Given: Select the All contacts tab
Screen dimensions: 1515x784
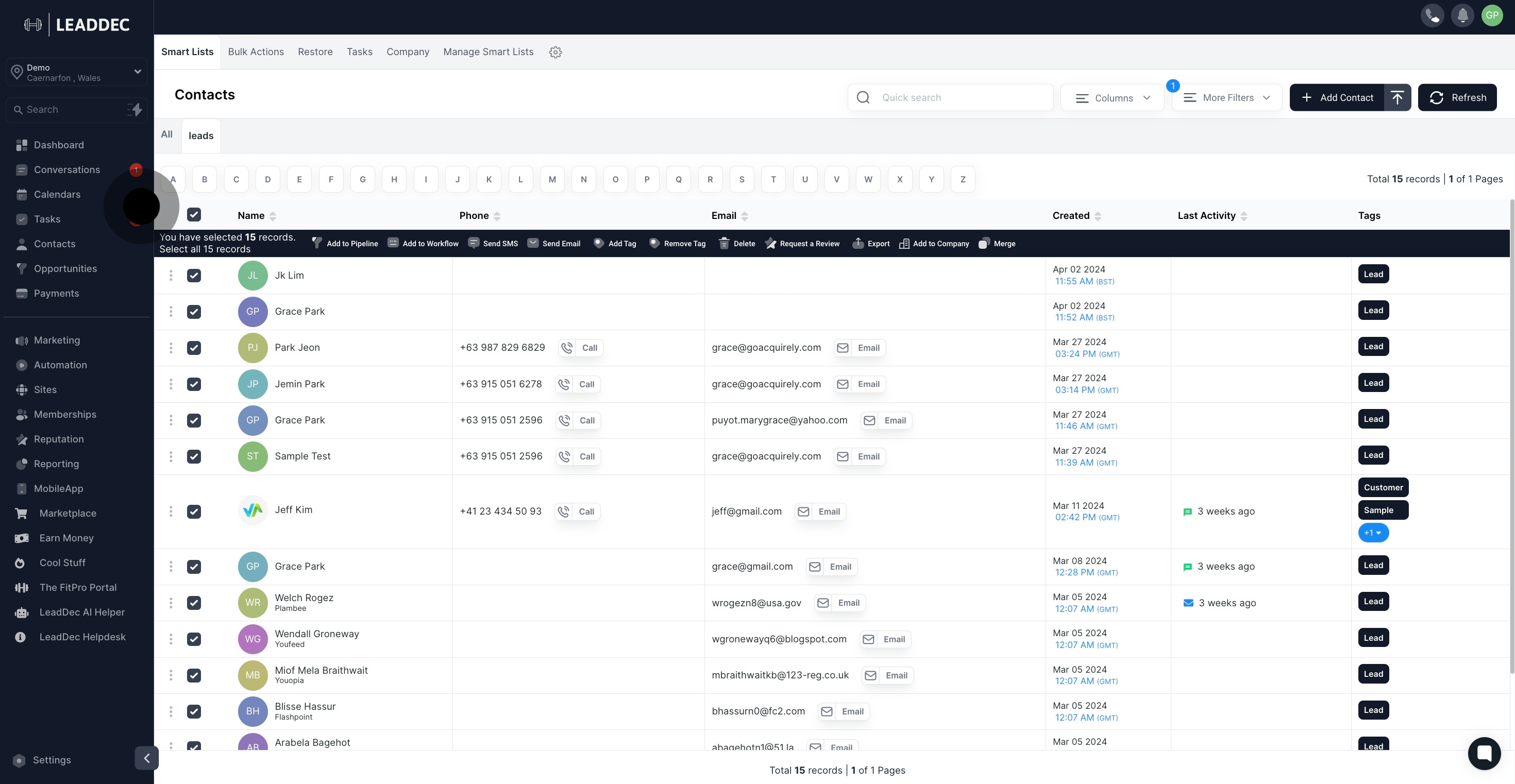Looking at the screenshot, I should [x=167, y=134].
